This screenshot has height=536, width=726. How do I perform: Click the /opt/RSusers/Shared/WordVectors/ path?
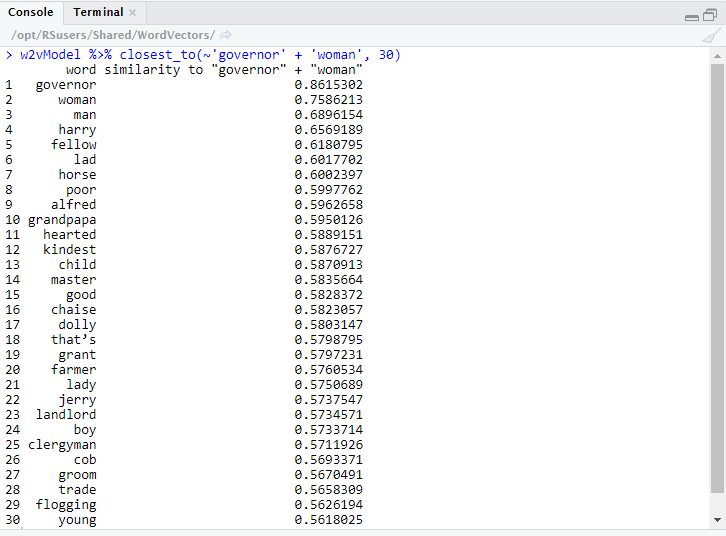112,35
